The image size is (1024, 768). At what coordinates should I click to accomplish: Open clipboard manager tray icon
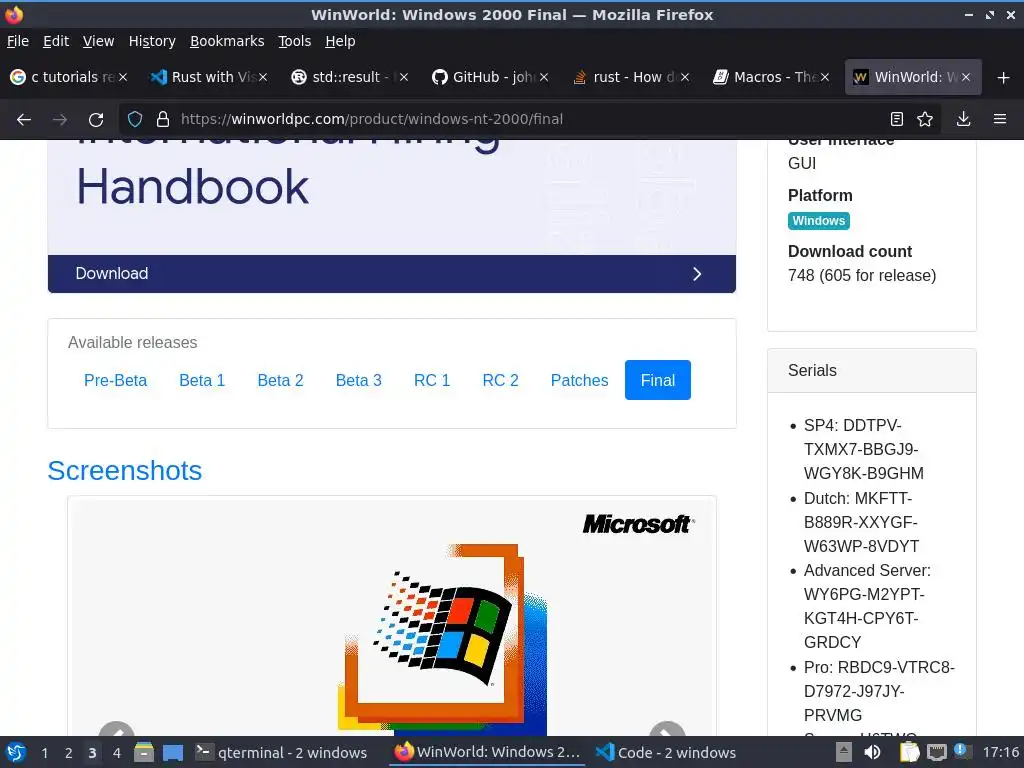coord(909,752)
